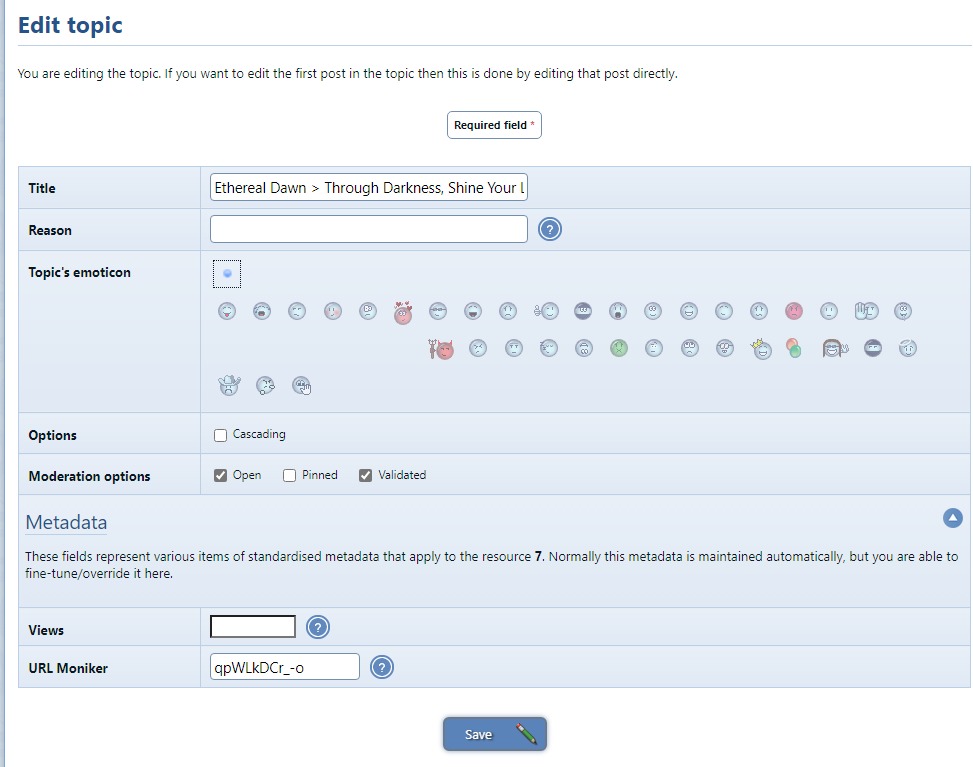This screenshot has width=973, height=767.
Task: Choose the ninja emoticon with dark mask
Action: [x=873, y=349]
